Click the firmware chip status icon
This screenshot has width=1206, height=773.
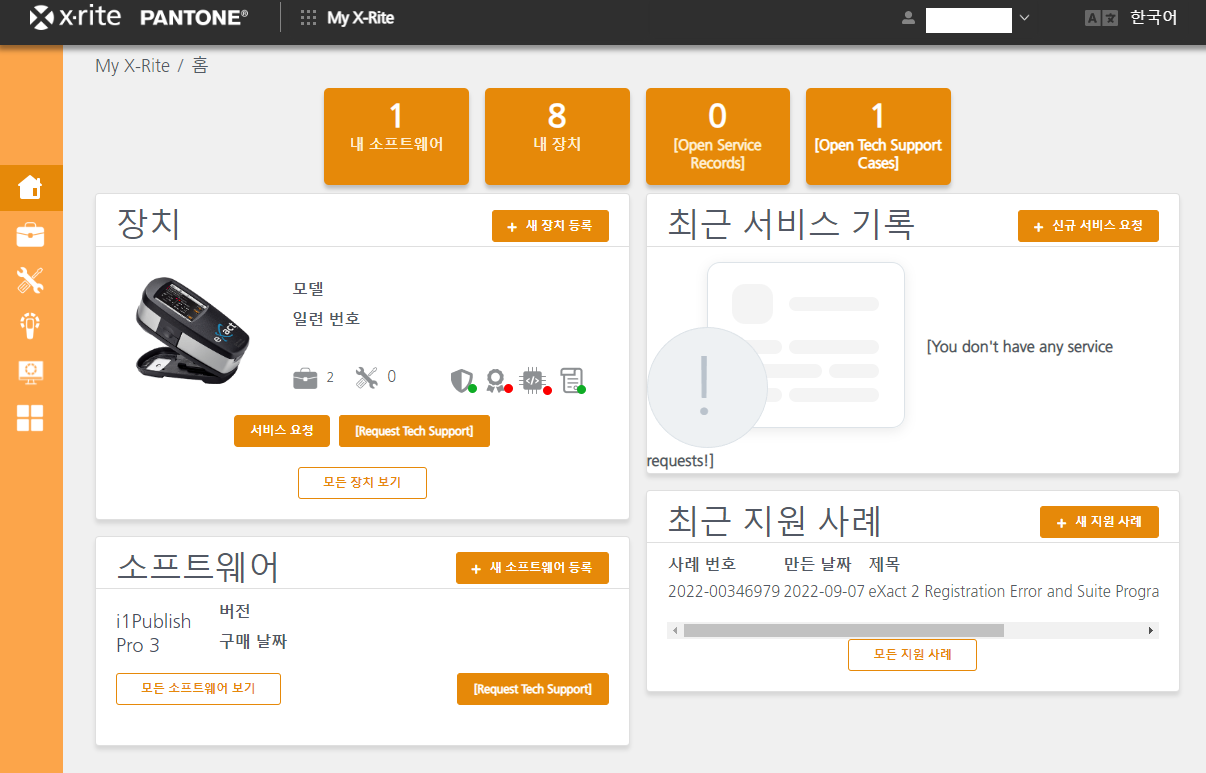(535, 380)
